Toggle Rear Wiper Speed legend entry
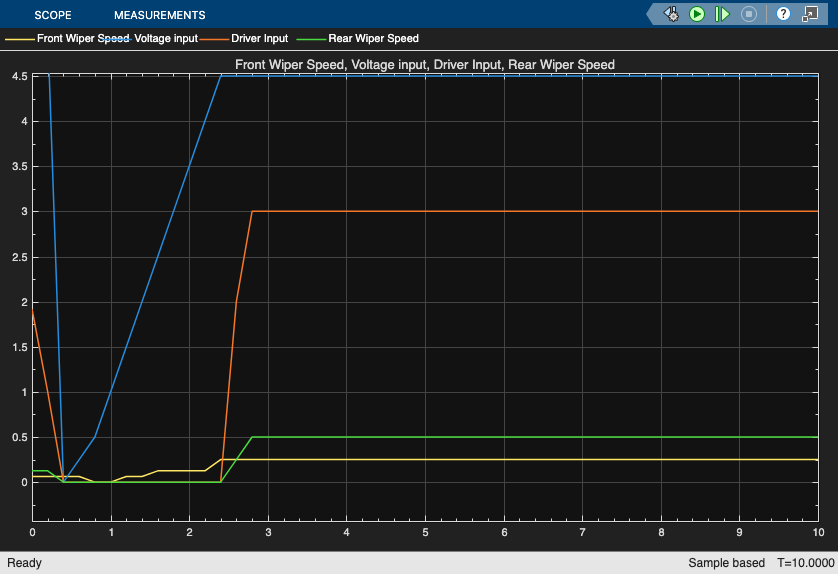This screenshot has width=838, height=574. tap(373, 38)
